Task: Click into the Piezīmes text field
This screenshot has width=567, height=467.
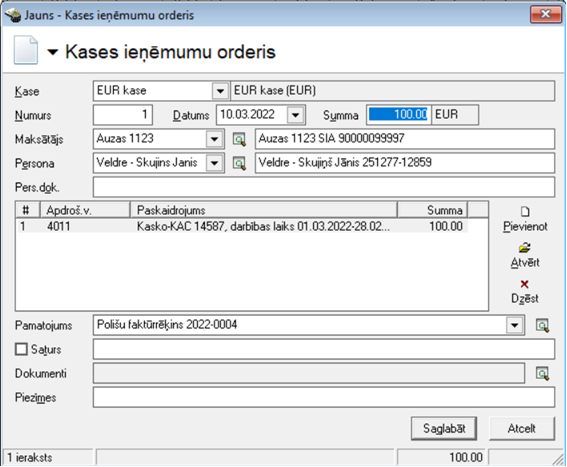Action: [x=324, y=398]
